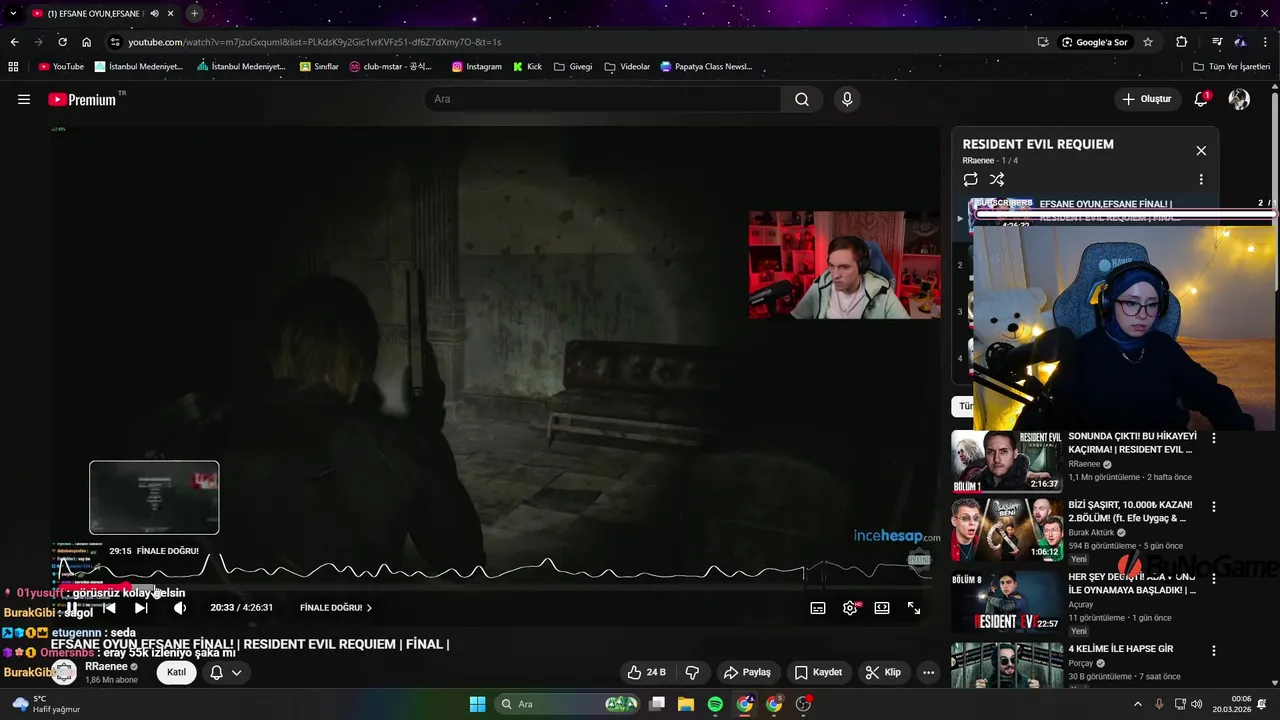Seek on the video progress bar
The width and height of the screenshot is (1280, 720).
pyautogui.click(x=496, y=588)
